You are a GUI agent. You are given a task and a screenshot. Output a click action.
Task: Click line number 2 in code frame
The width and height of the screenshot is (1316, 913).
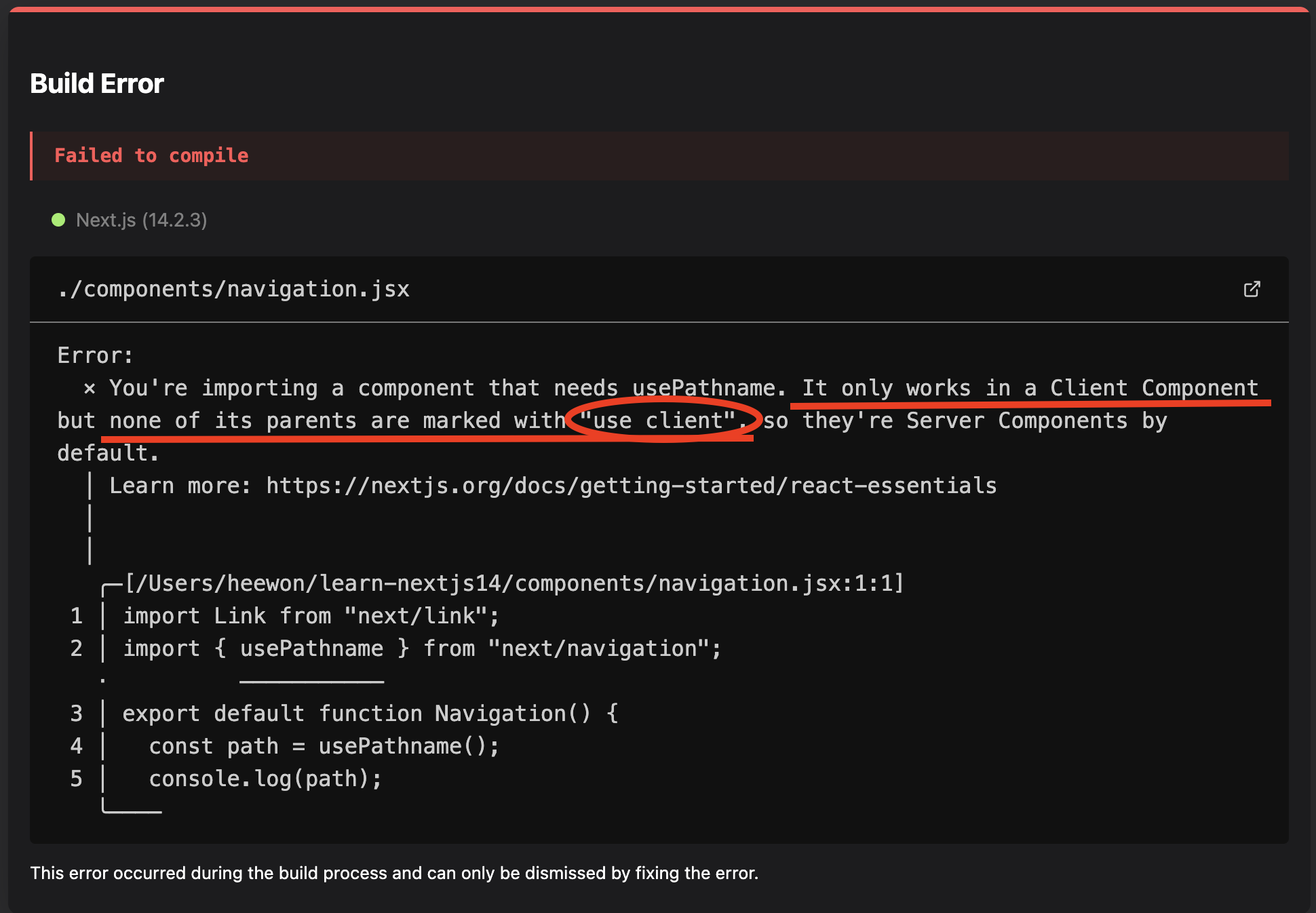77,648
